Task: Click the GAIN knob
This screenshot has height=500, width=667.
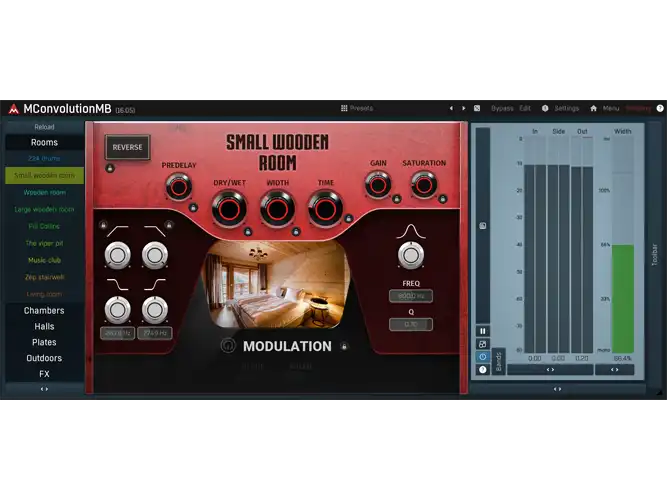Action: (x=378, y=185)
